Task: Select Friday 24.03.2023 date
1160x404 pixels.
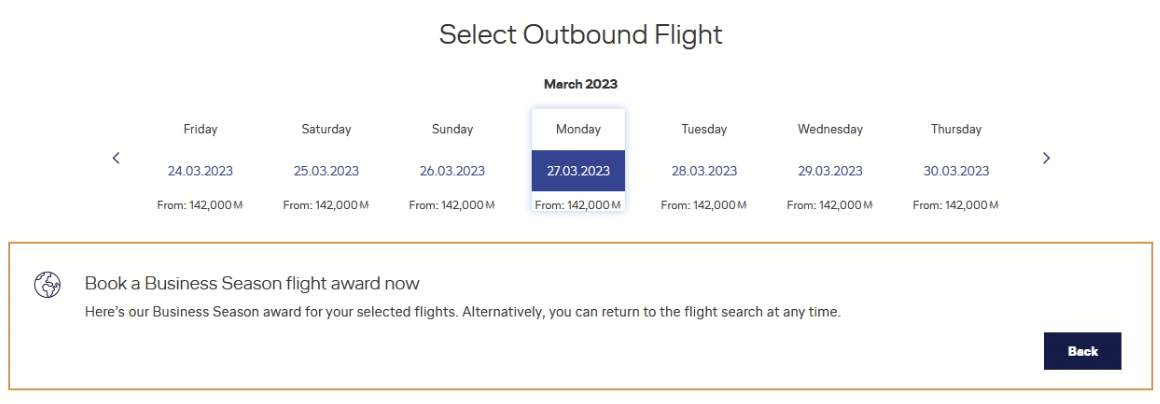Action: (x=200, y=171)
